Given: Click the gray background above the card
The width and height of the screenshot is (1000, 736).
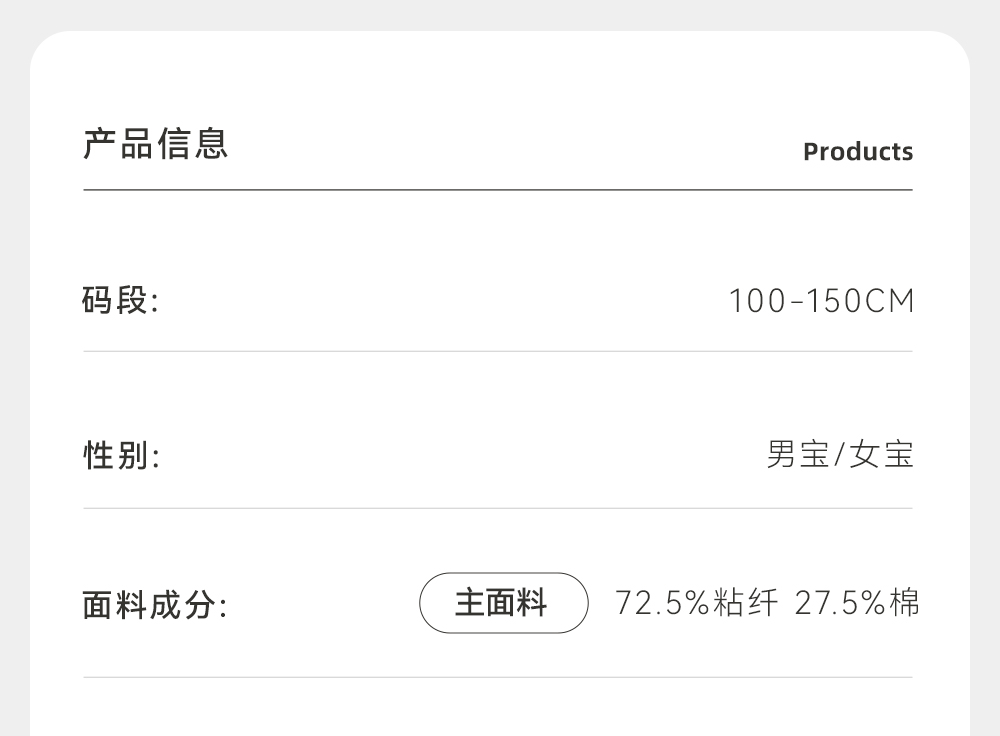Looking at the screenshot, I should tap(500, 14).
